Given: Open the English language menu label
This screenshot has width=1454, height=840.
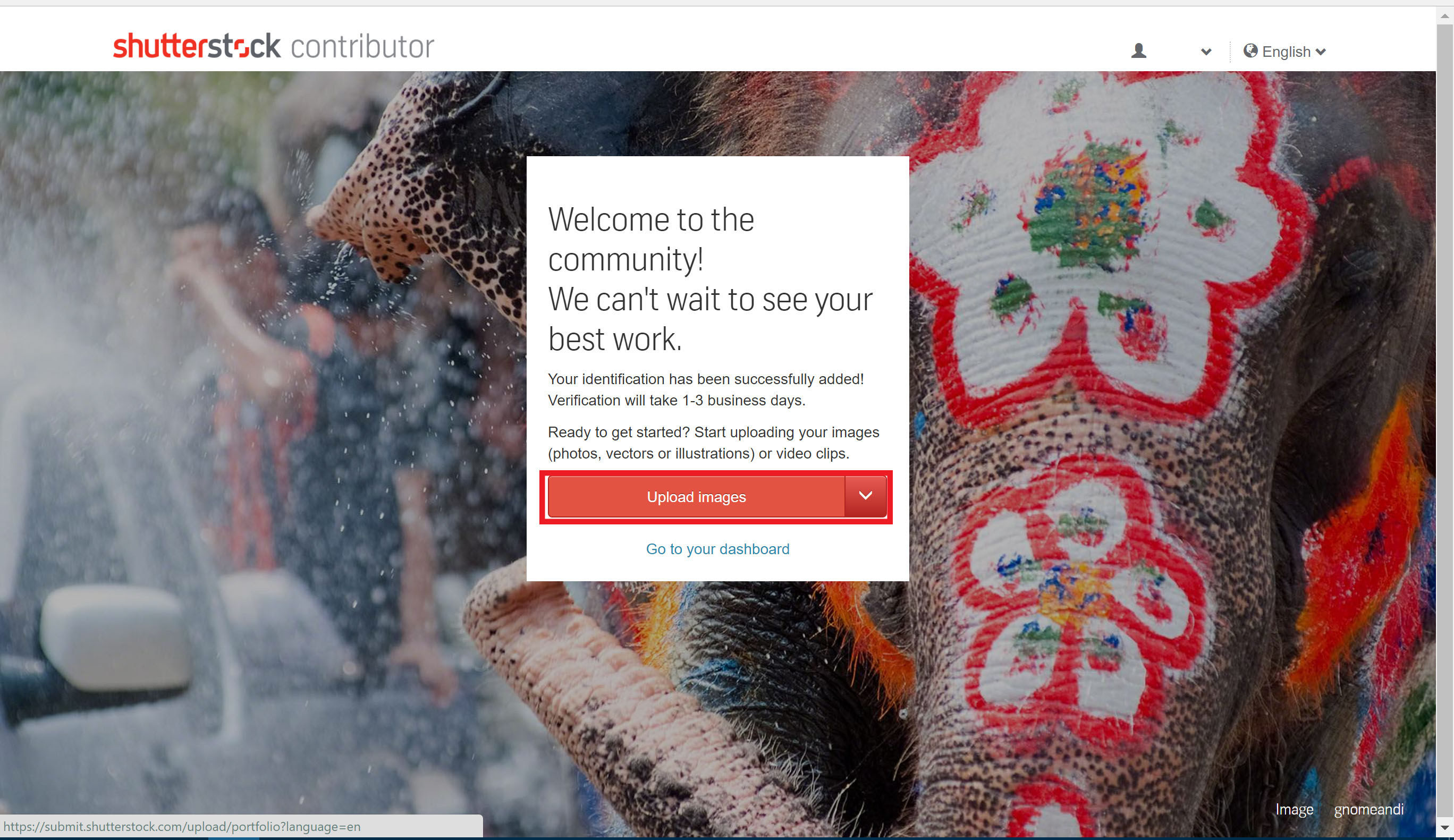Looking at the screenshot, I should [x=1286, y=52].
